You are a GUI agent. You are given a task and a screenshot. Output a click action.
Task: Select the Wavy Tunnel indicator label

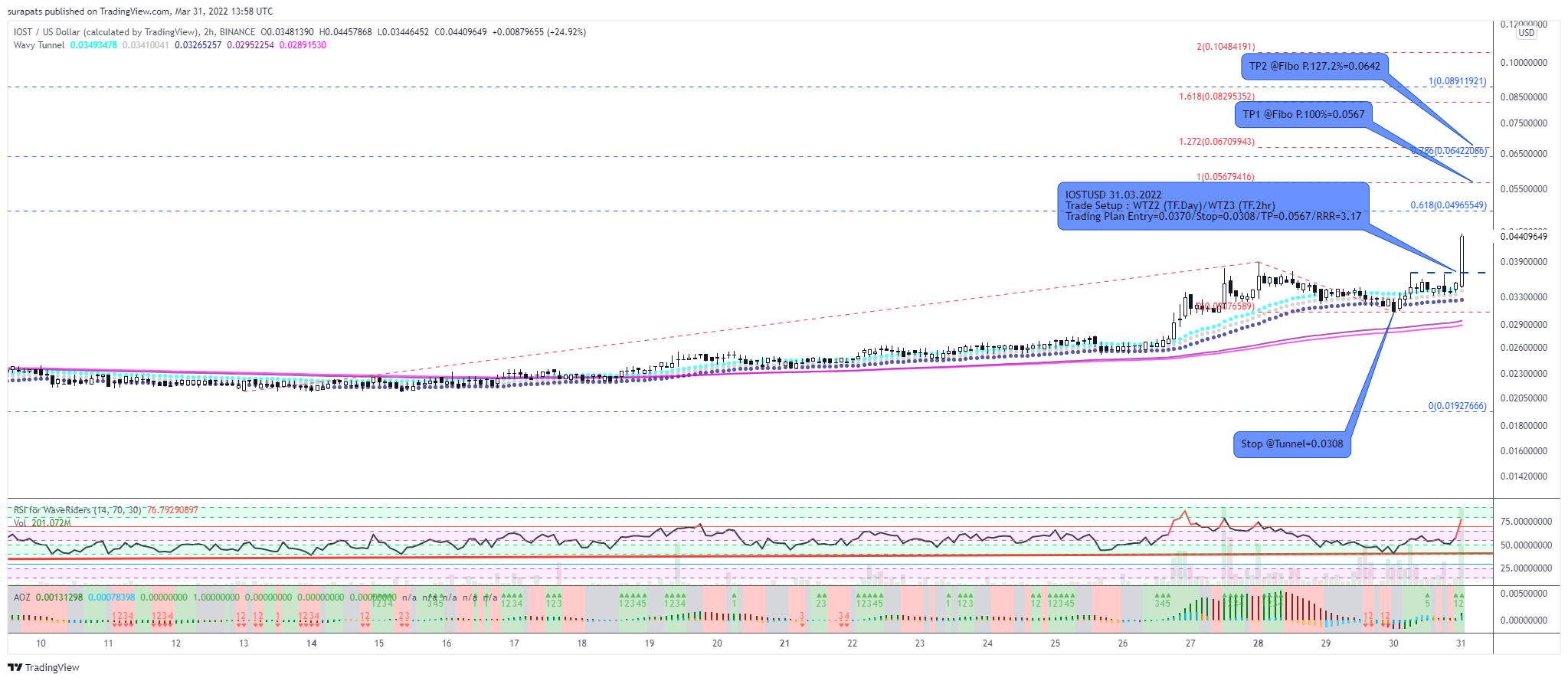(x=39, y=45)
